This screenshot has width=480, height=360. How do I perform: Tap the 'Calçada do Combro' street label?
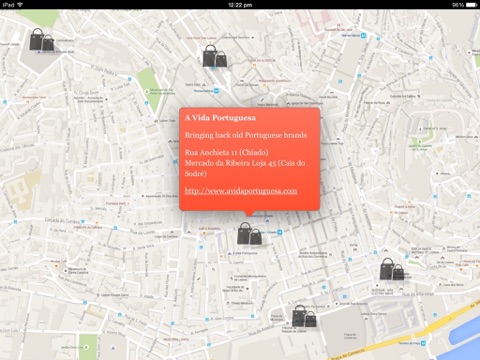tap(62, 220)
